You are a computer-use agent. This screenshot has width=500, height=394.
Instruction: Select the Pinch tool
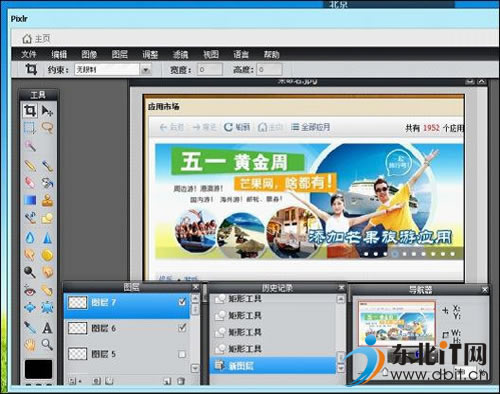coord(47,307)
